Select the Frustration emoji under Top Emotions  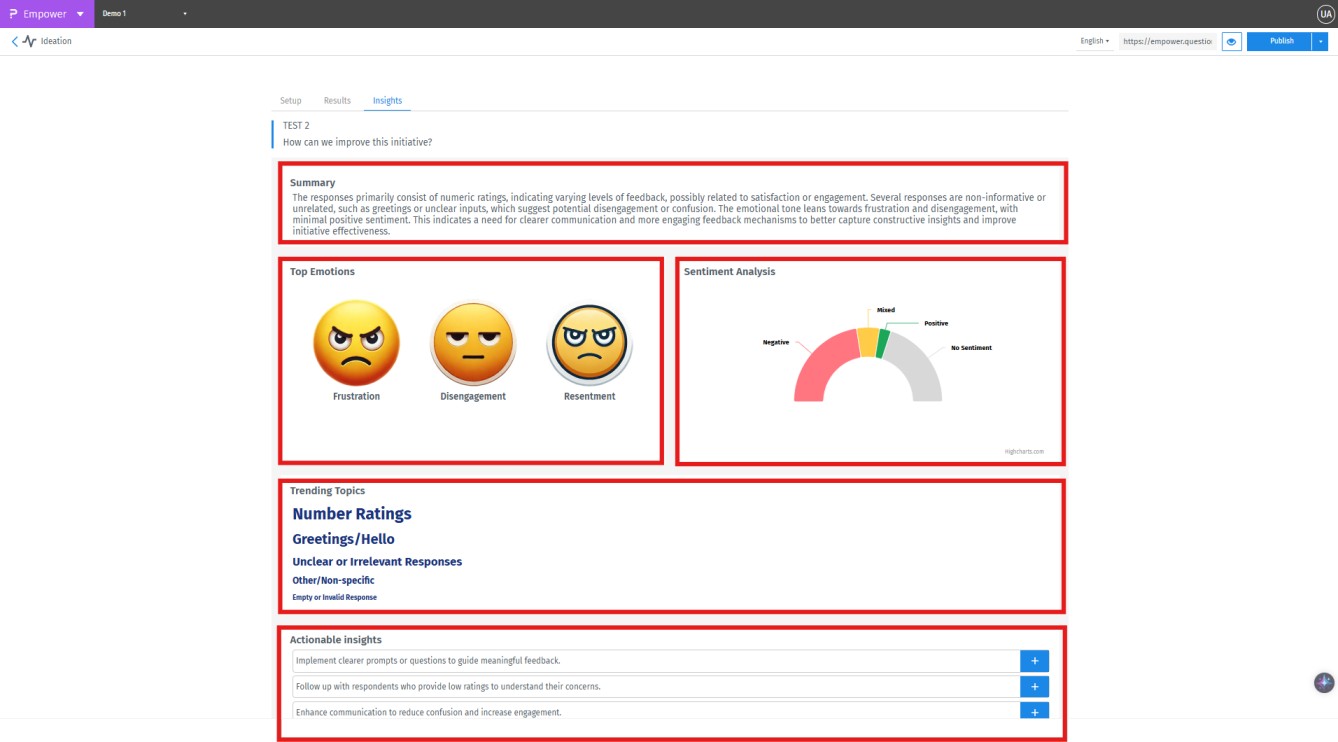[356, 343]
